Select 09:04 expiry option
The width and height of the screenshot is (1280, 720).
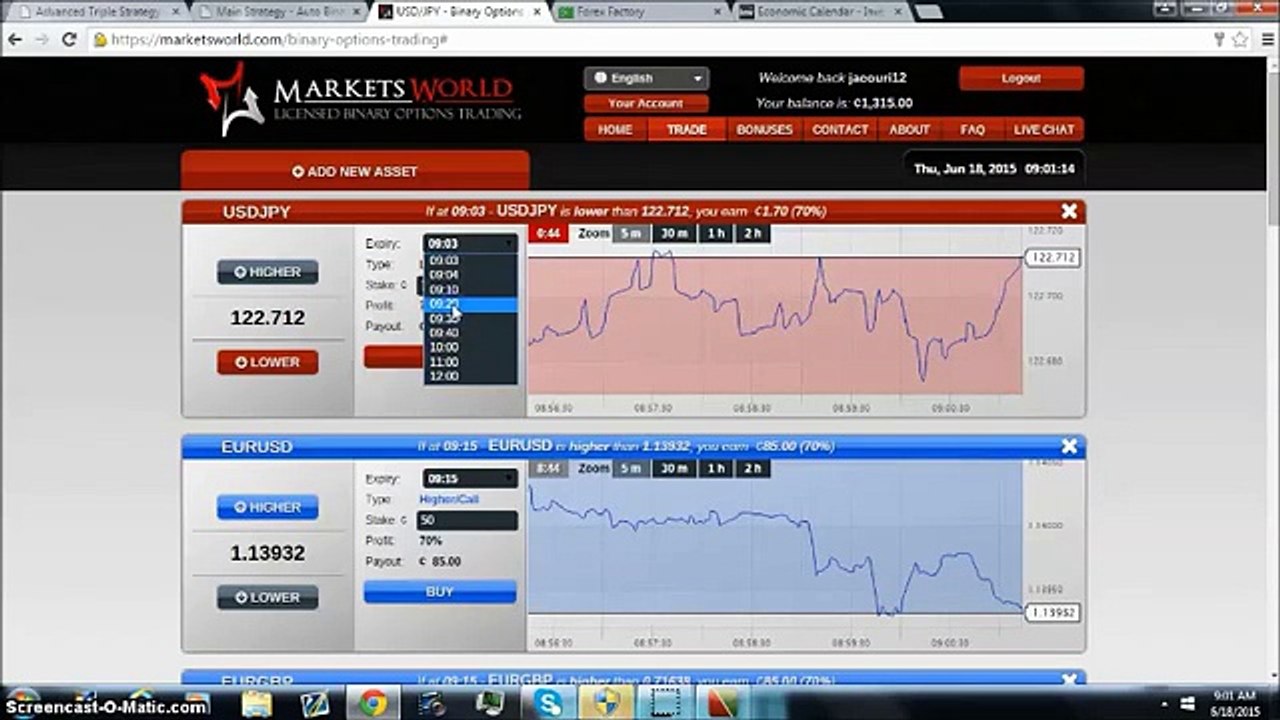[x=471, y=275]
